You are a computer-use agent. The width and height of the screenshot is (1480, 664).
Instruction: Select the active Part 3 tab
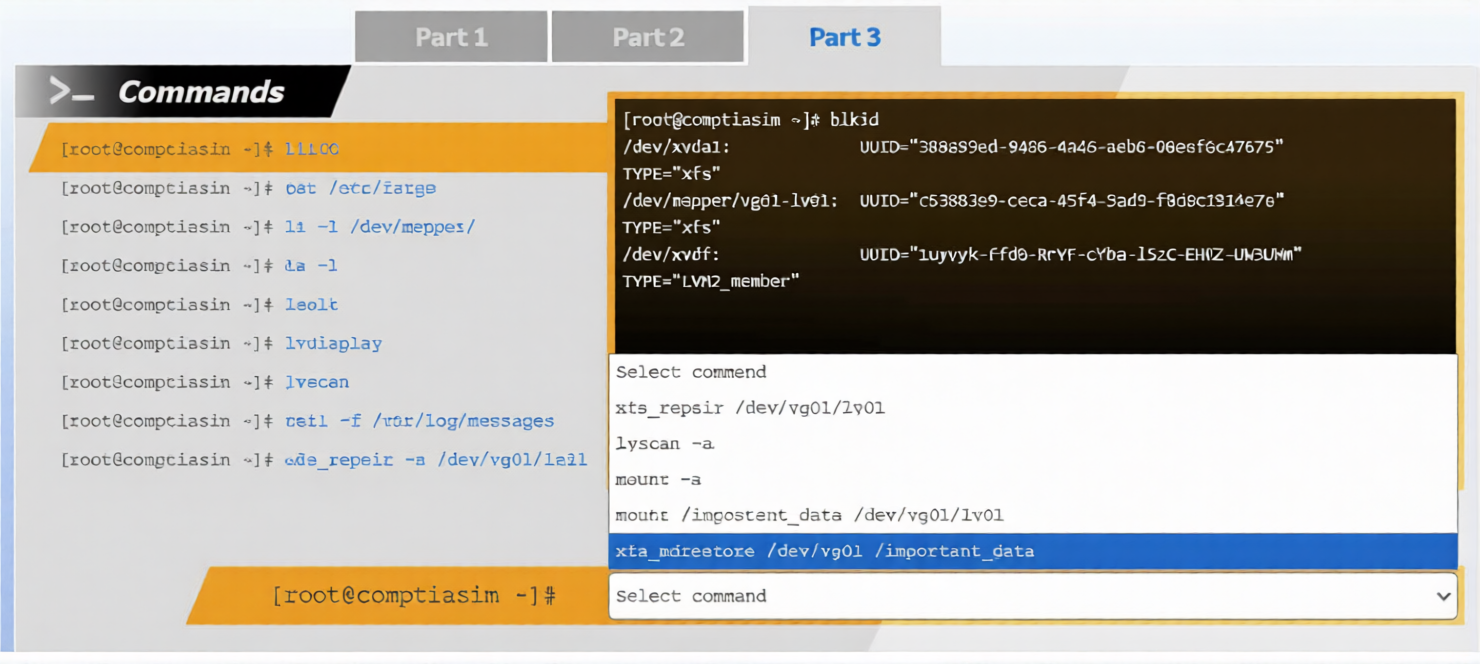844,38
